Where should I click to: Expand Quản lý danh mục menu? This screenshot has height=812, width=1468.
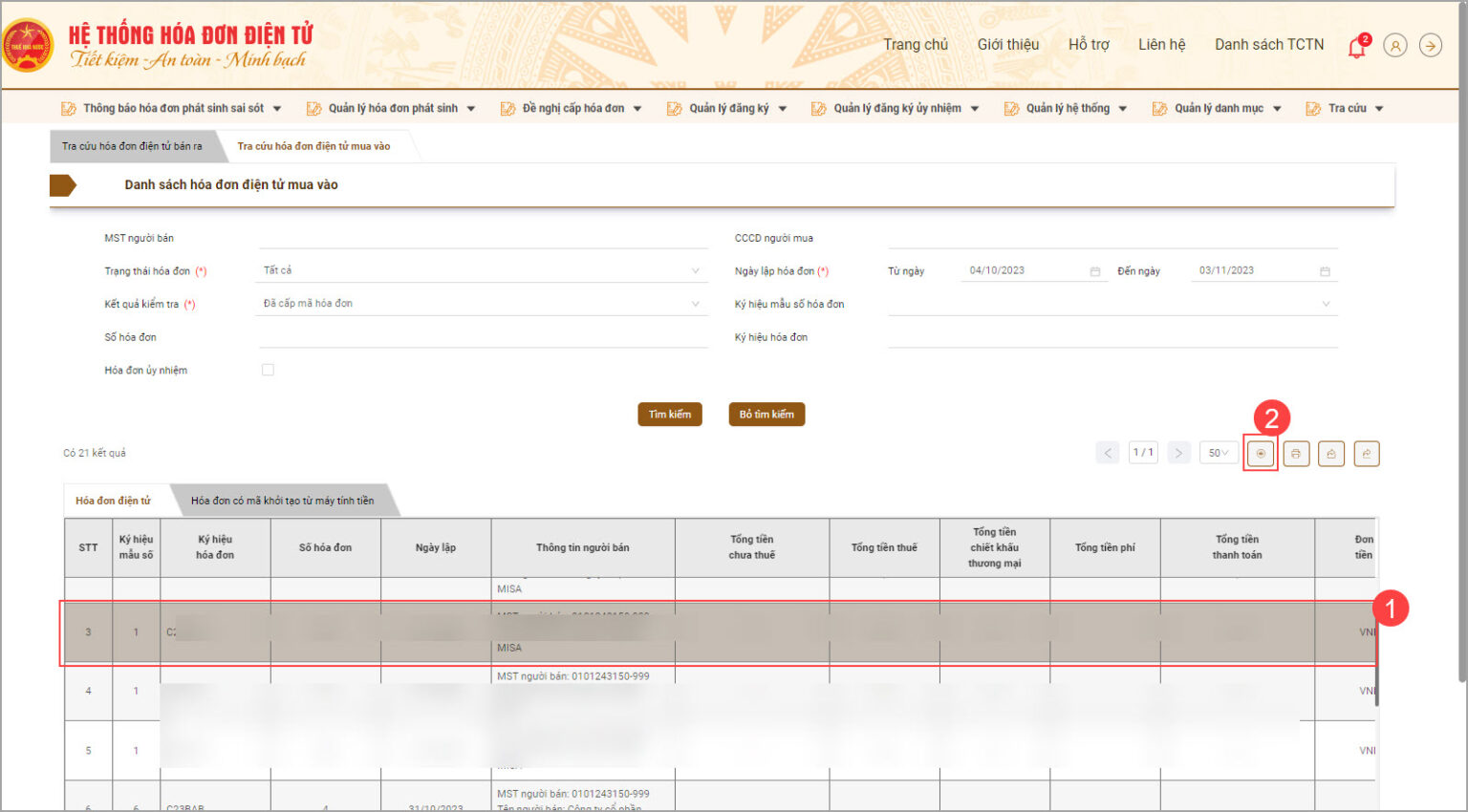[x=1277, y=109]
